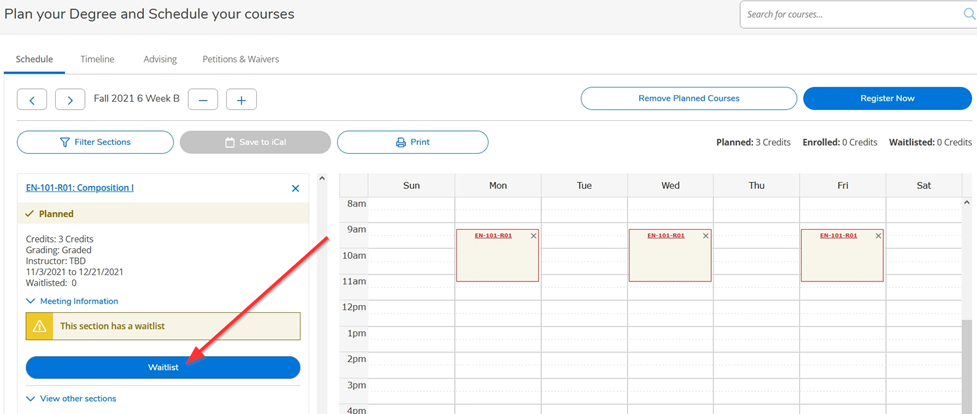The width and height of the screenshot is (977, 414).
Task: Remove Monday EN-101-R01 block with X
Action: click(533, 236)
